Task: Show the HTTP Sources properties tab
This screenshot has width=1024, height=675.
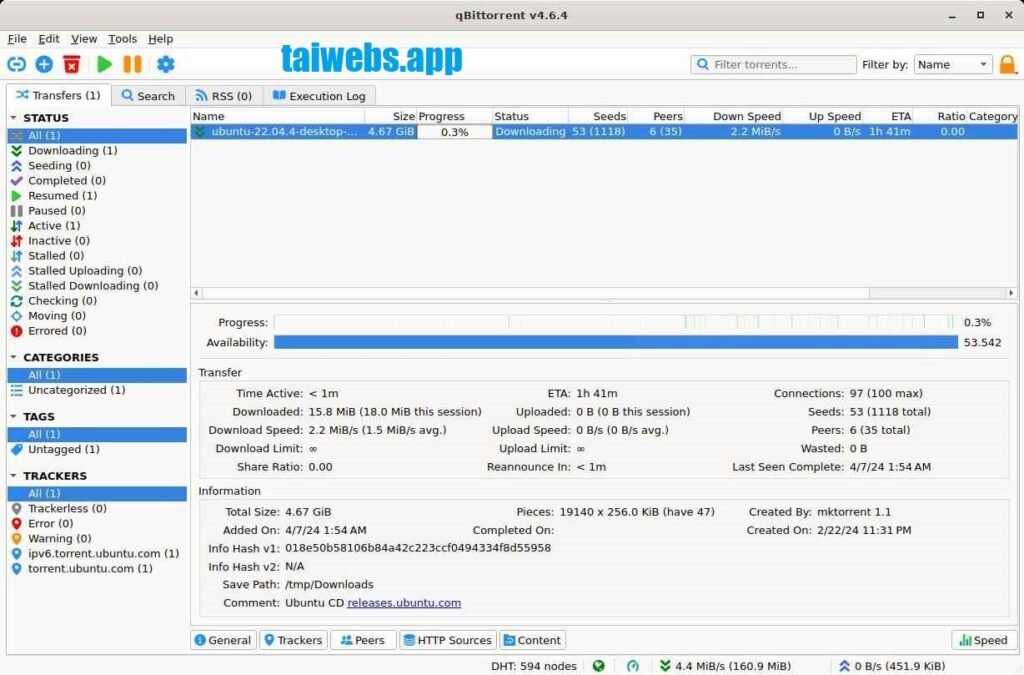Action: tap(448, 640)
